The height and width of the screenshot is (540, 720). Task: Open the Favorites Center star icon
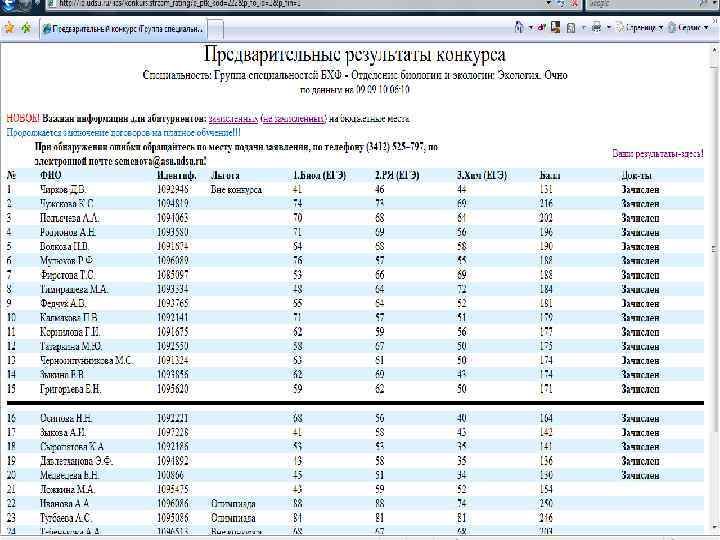coord(9,28)
